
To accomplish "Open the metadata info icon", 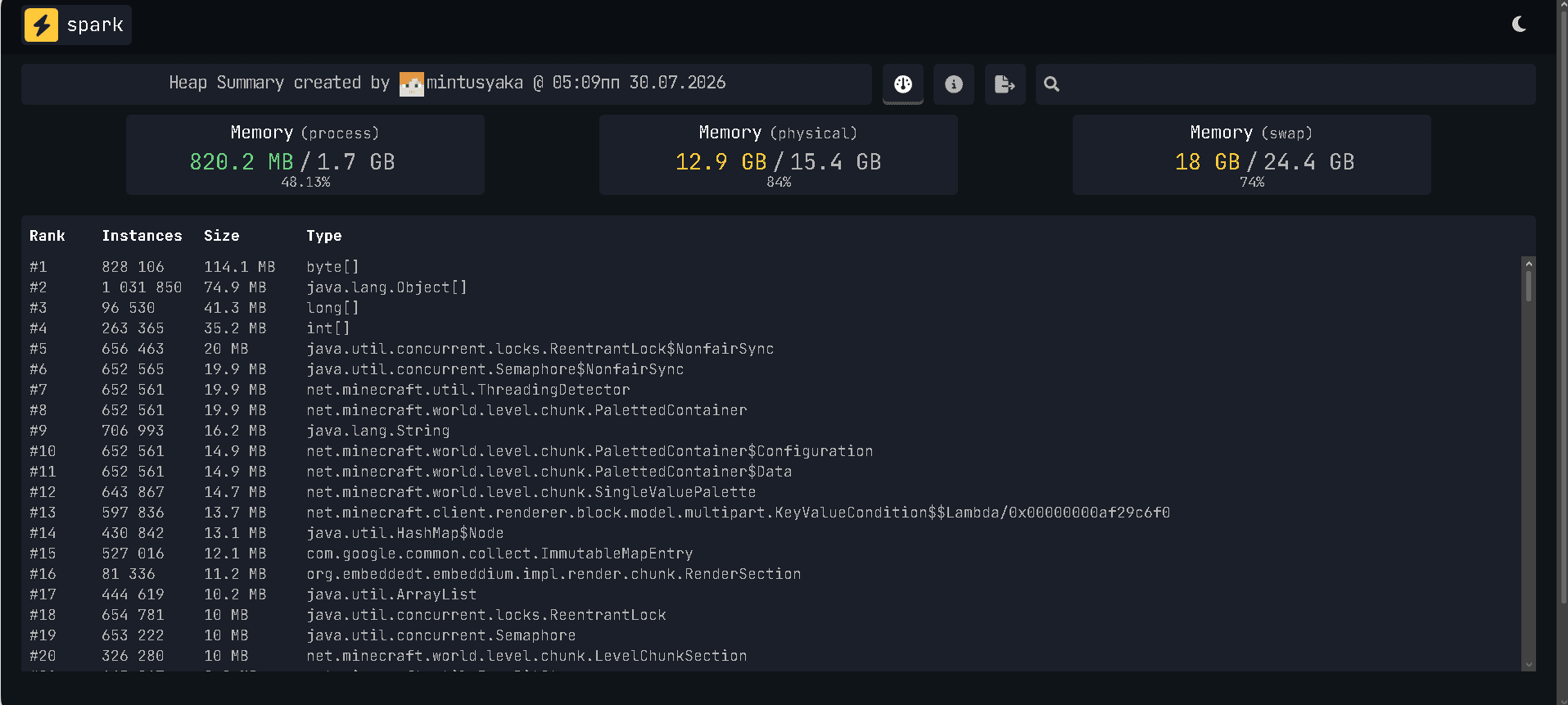I will click(954, 84).
